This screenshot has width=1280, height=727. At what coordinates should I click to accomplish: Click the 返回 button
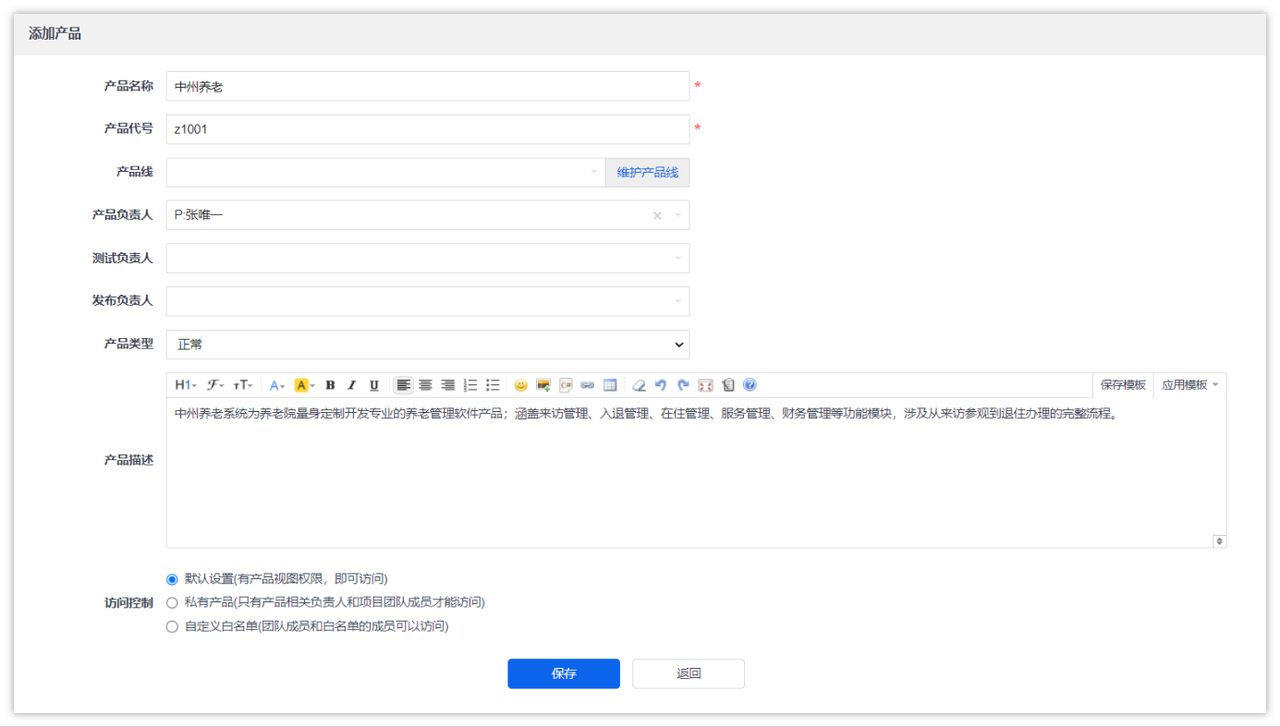688,674
